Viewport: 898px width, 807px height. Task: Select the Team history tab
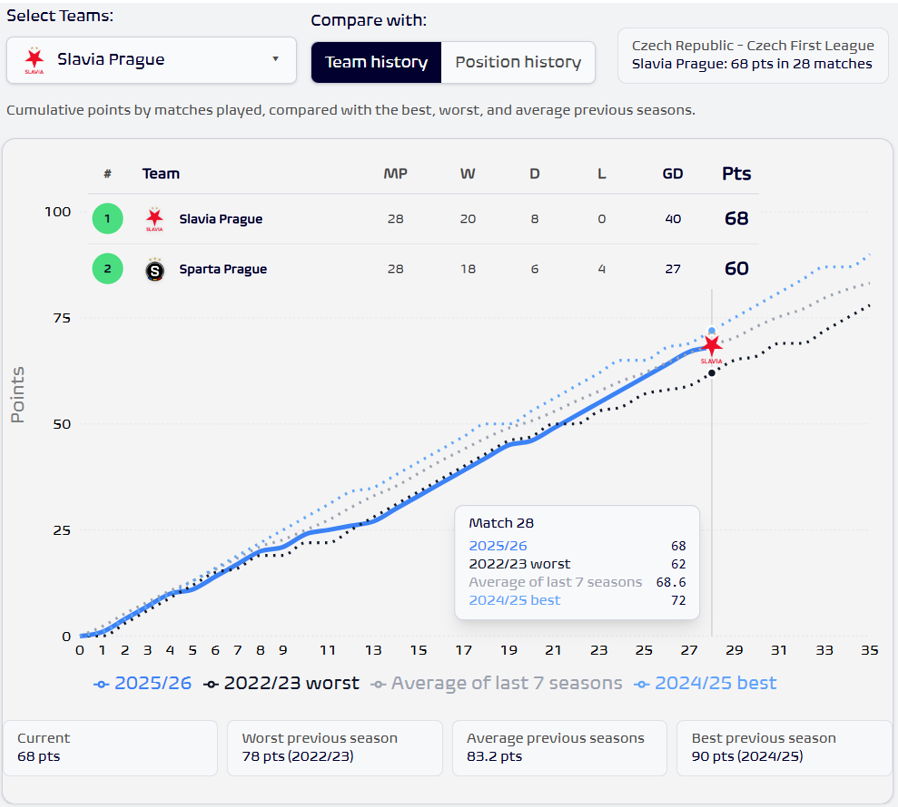376,62
